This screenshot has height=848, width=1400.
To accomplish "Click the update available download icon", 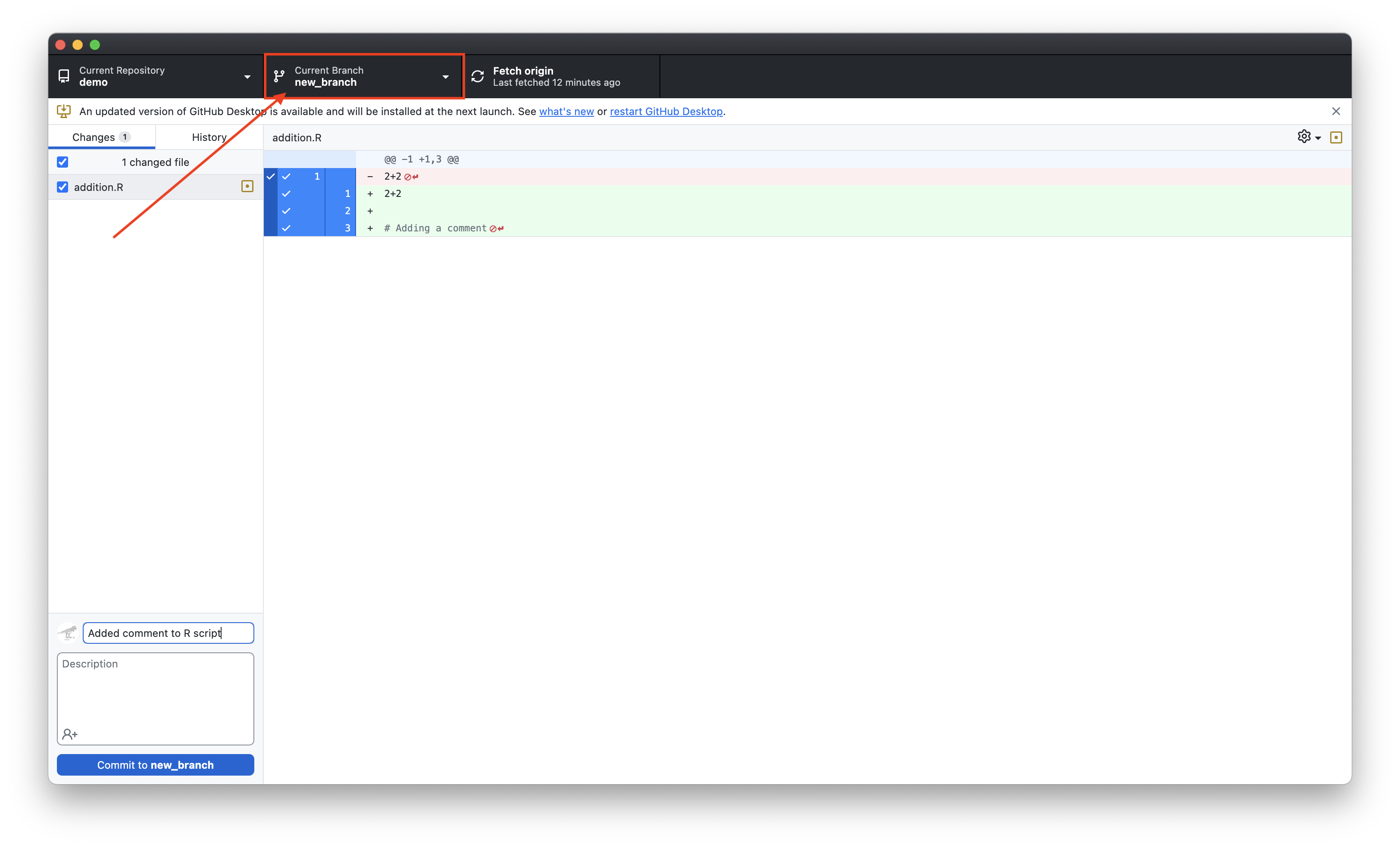I will tap(64, 111).
